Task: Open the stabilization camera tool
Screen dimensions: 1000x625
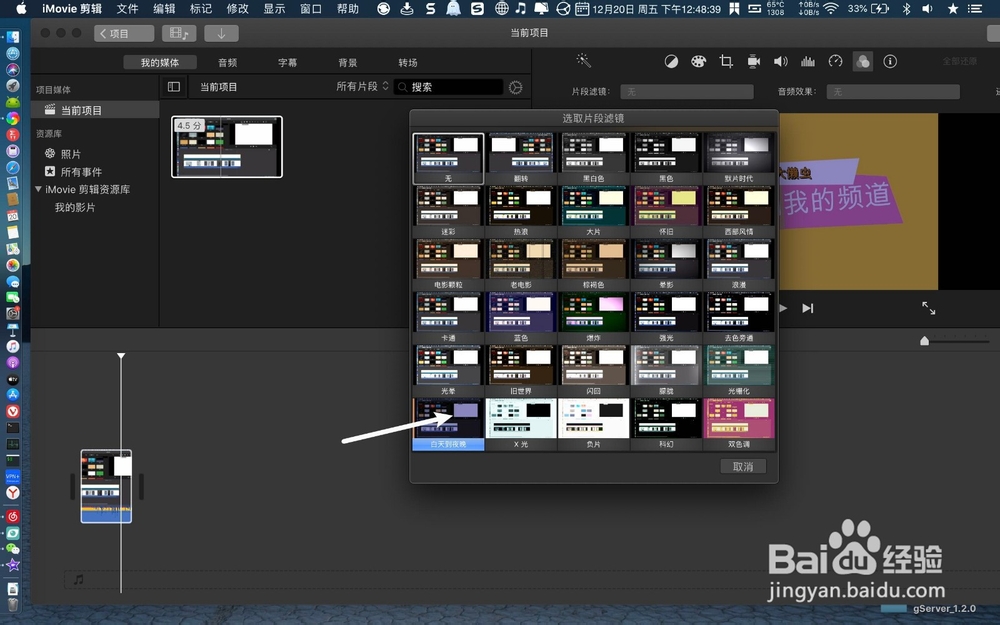Action: point(753,61)
